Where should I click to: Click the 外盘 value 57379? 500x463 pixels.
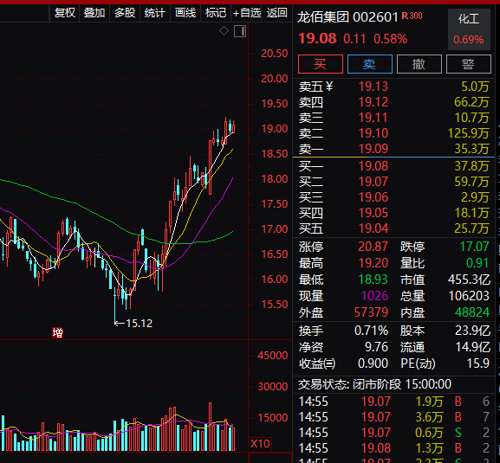click(x=371, y=312)
